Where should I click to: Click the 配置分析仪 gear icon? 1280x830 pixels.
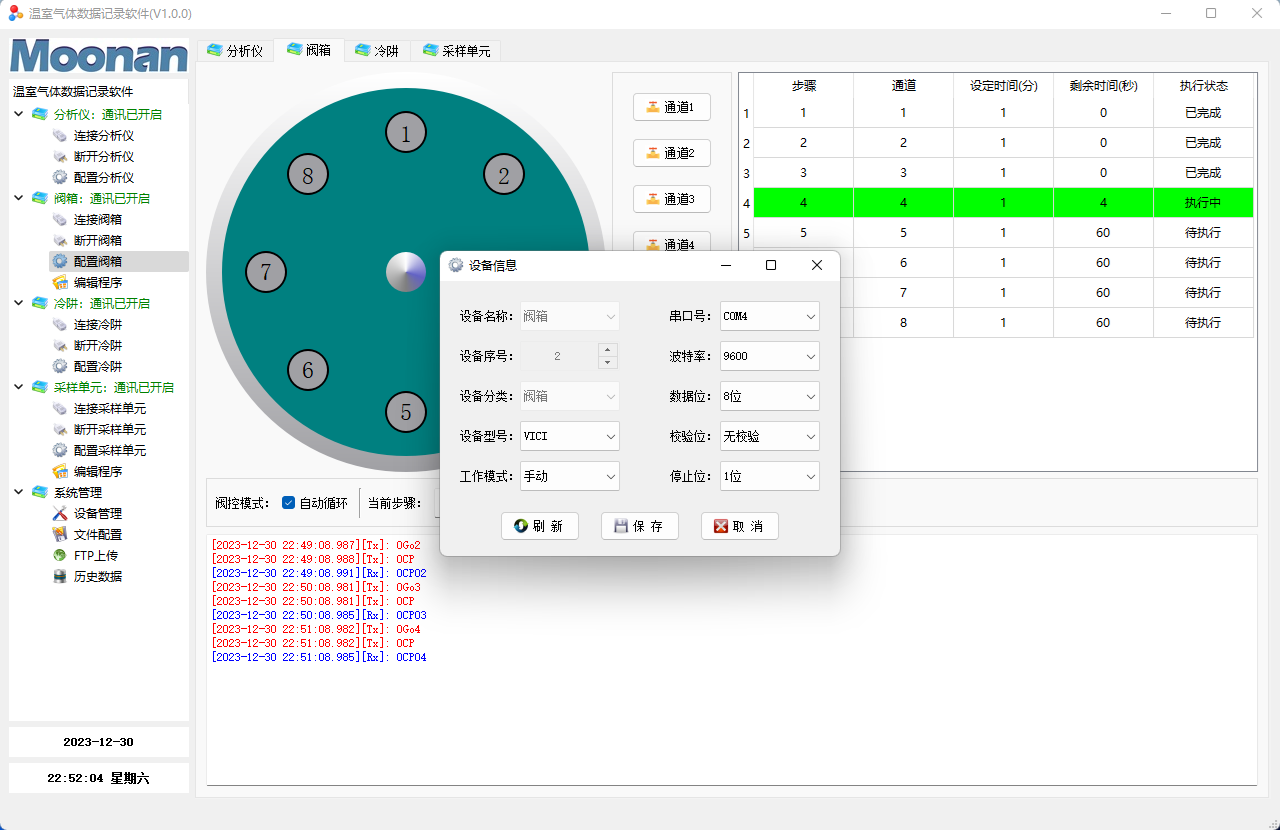[60, 177]
